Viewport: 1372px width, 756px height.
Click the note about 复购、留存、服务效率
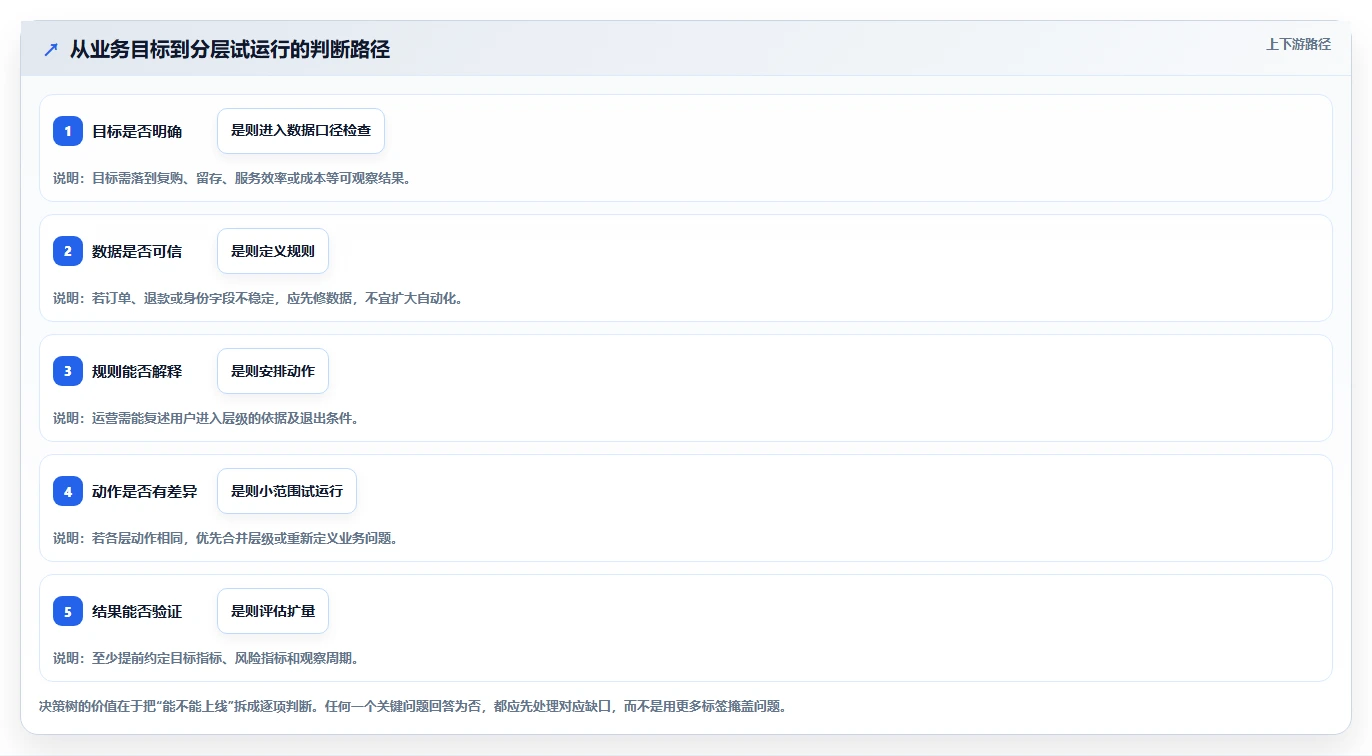pyautogui.click(x=232, y=178)
